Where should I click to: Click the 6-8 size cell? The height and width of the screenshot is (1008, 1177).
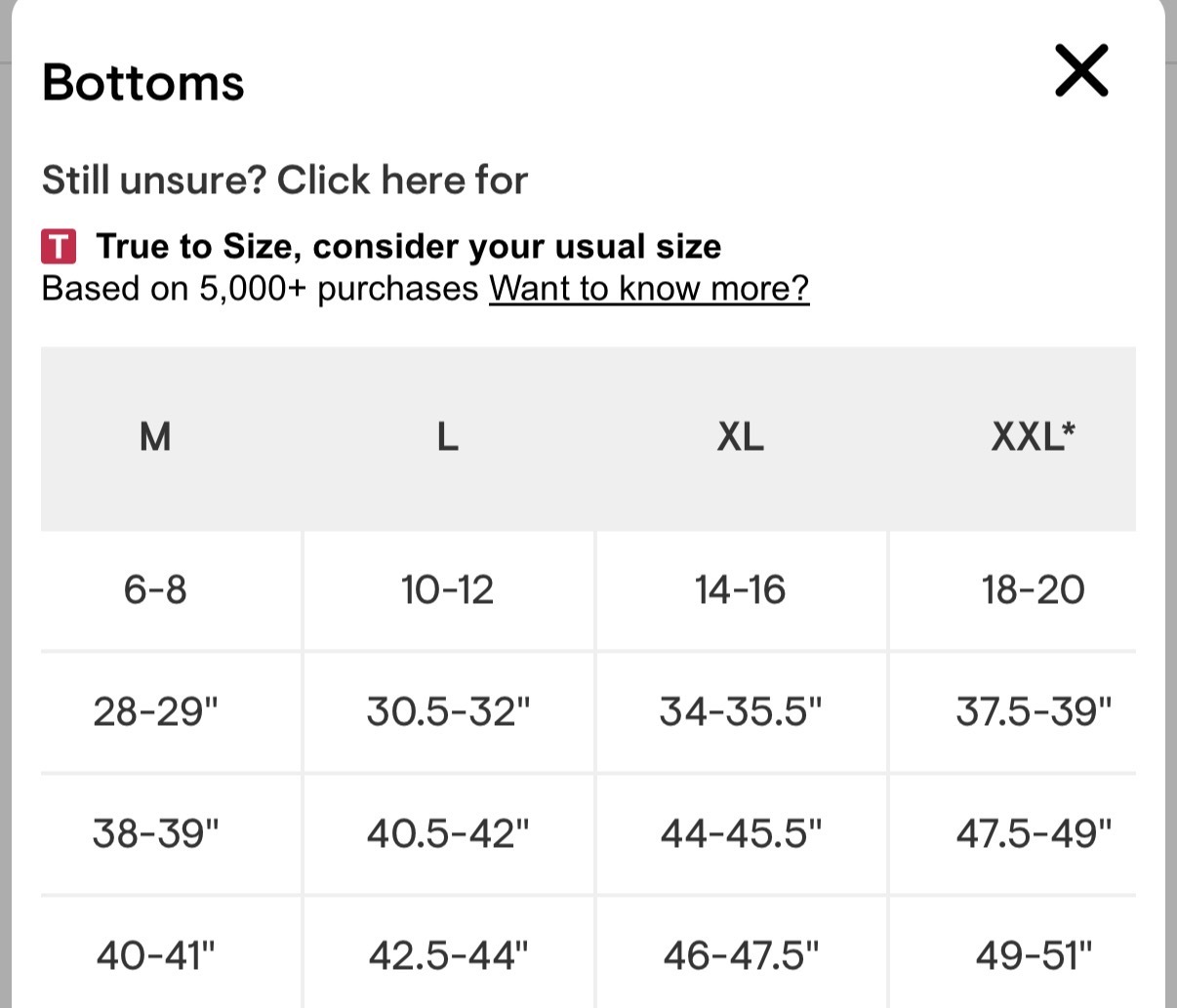[155, 590]
